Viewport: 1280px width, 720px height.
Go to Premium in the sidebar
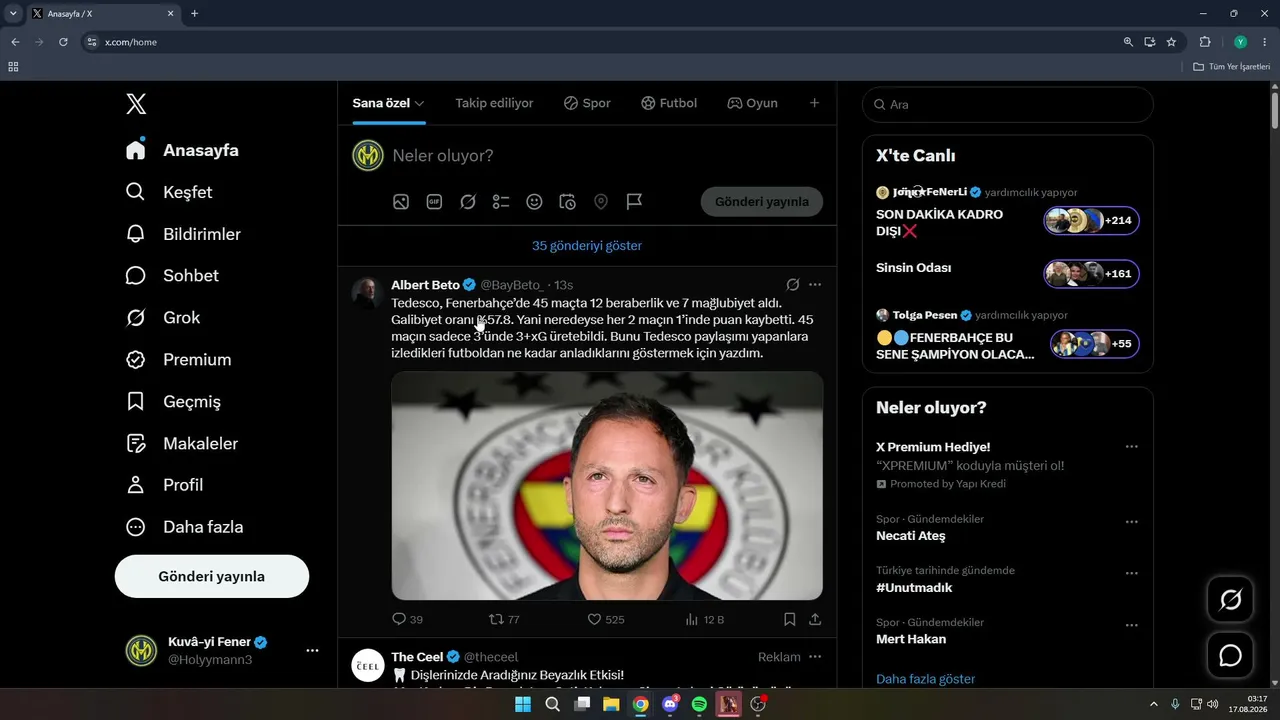pos(178,360)
